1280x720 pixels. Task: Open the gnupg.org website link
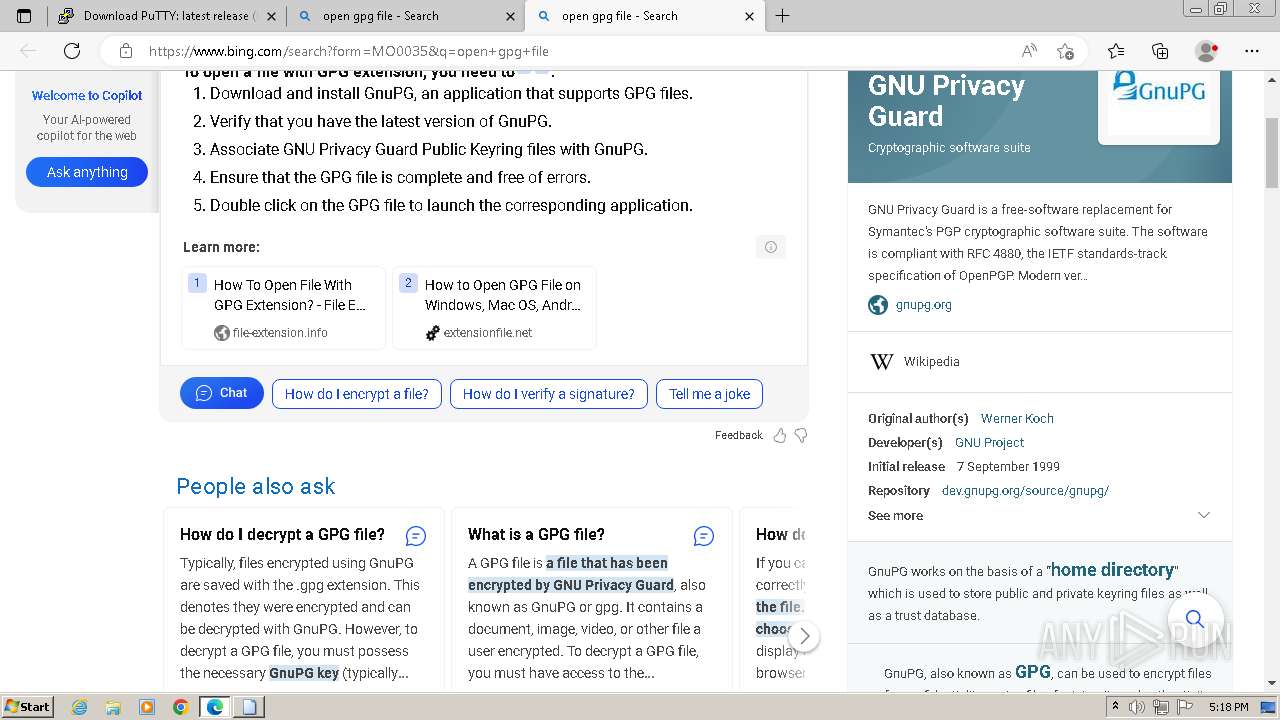(x=923, y=305)
